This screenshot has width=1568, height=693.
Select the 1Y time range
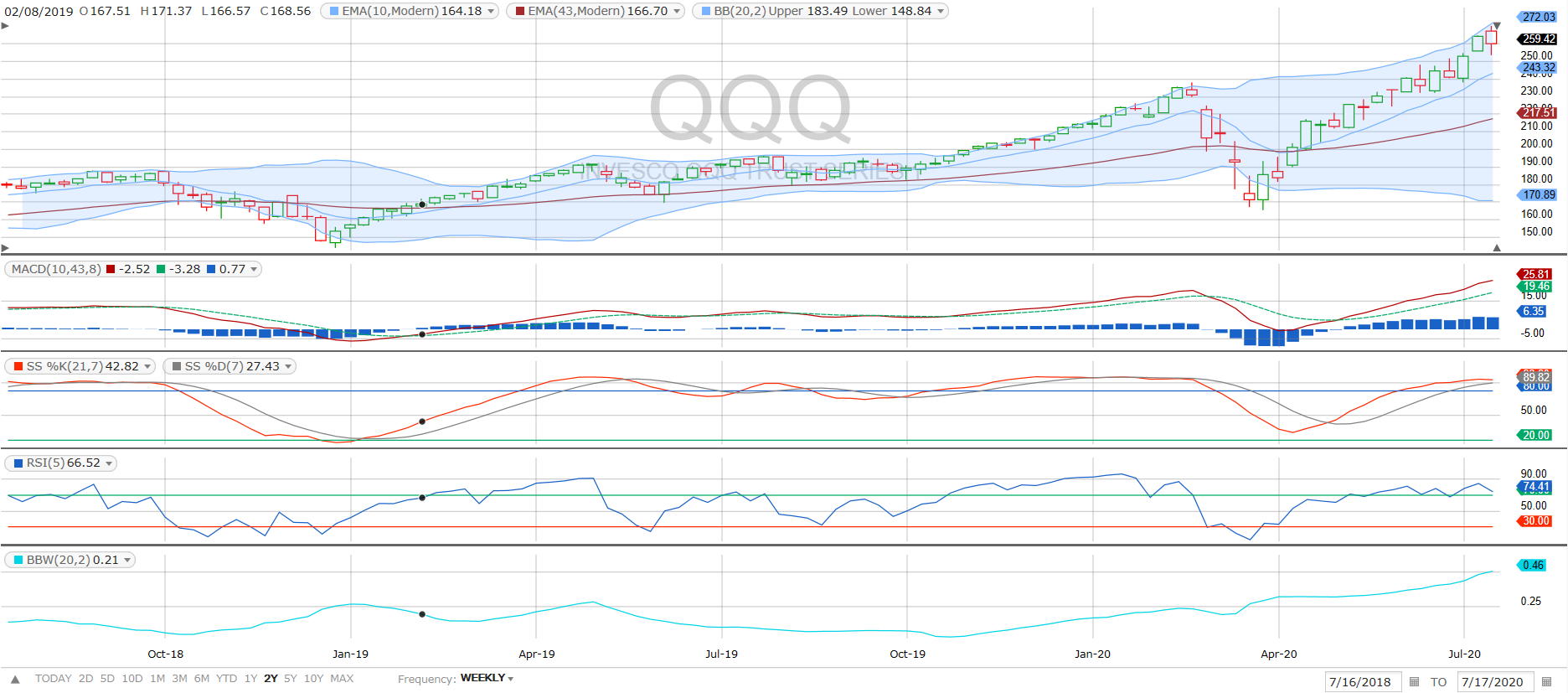pos(250,679)
